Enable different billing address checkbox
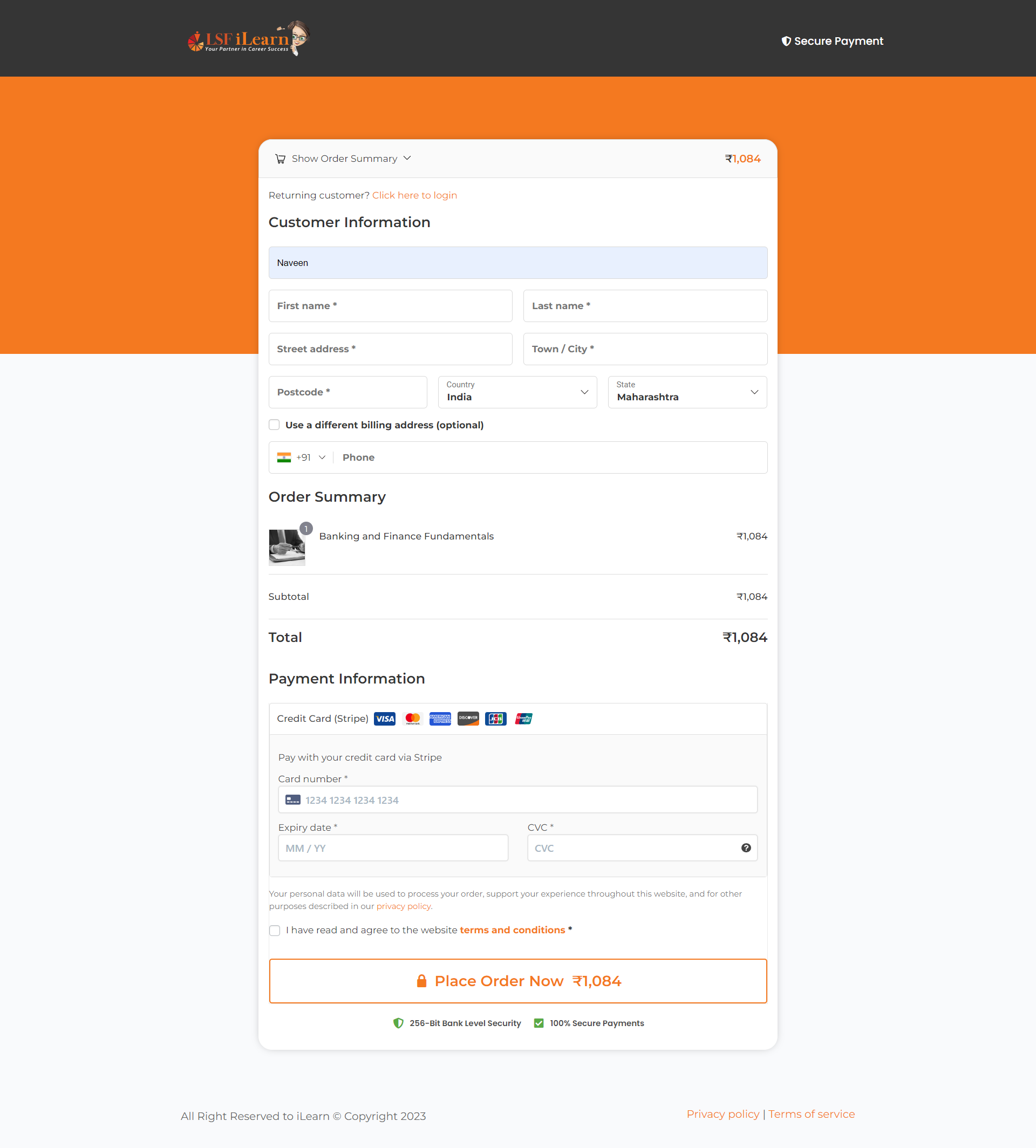Image resolution: width=1036 pixels, height=1148 pixels. click(274, 425)
